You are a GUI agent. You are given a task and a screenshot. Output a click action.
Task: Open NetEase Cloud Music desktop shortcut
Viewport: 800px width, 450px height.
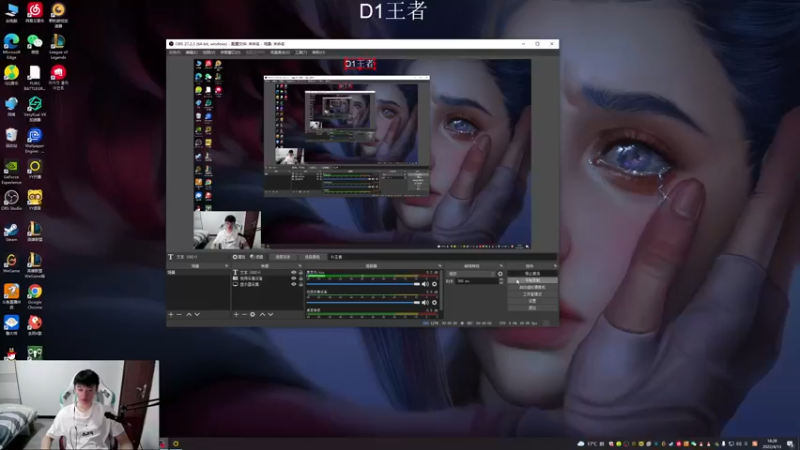tap(35, 12)
